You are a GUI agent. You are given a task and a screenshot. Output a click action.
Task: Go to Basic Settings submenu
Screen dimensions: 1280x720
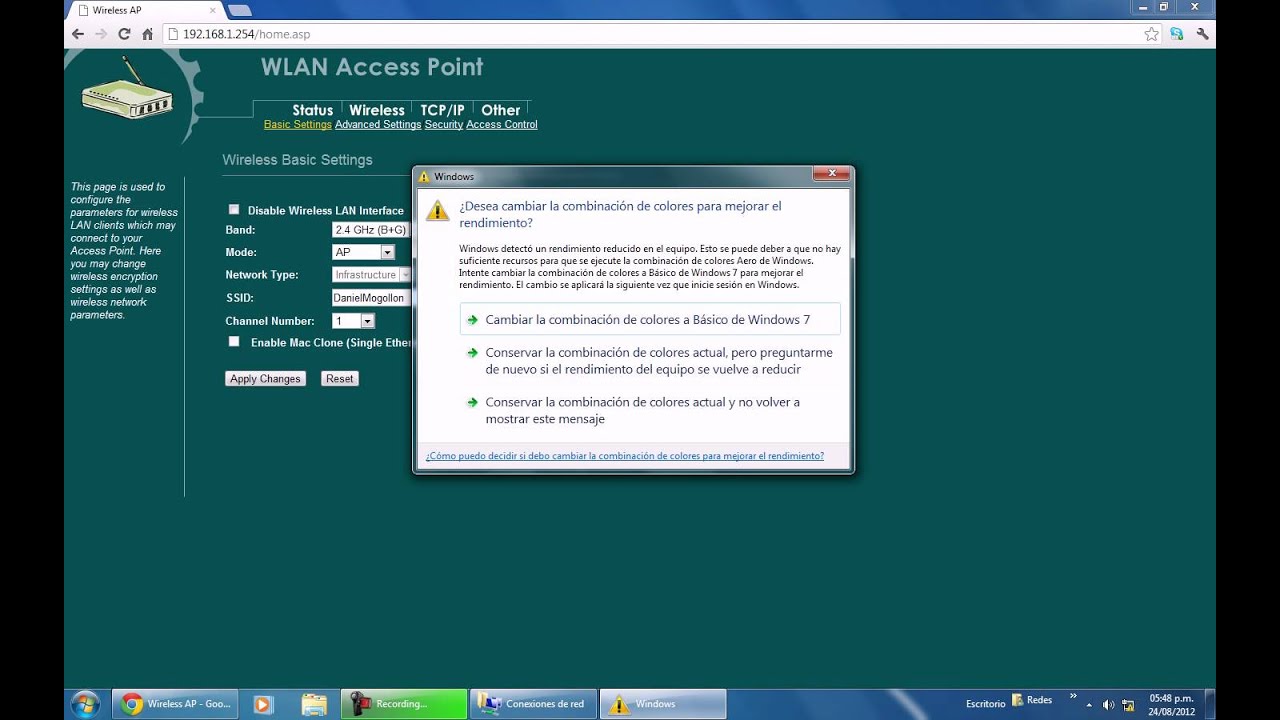click(x=297, y=125)
